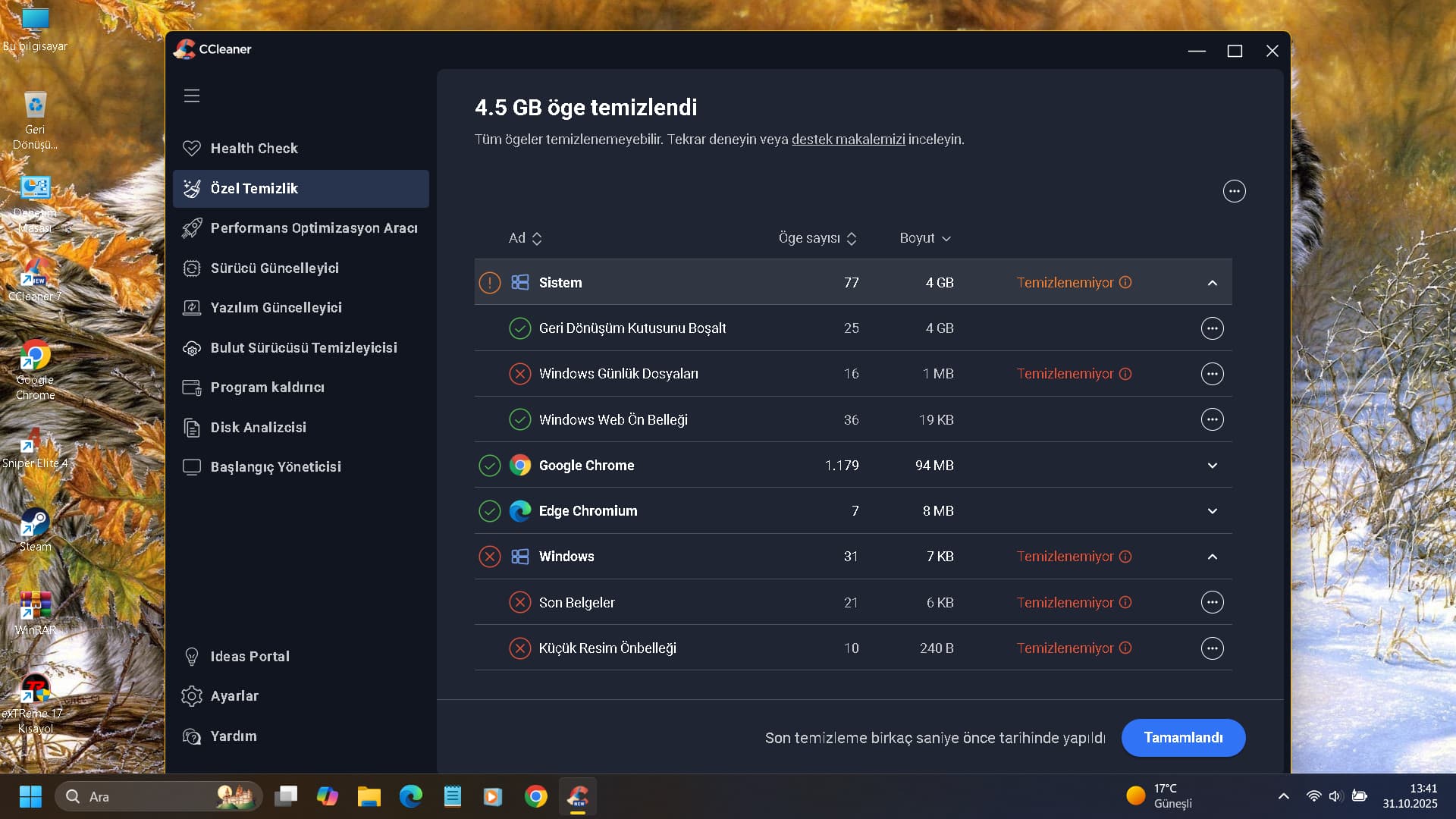Open more options for Geri Dönüşüm Kutusunu Boşalt
Screen dimensions: 1456x819
pos(1212,328)
